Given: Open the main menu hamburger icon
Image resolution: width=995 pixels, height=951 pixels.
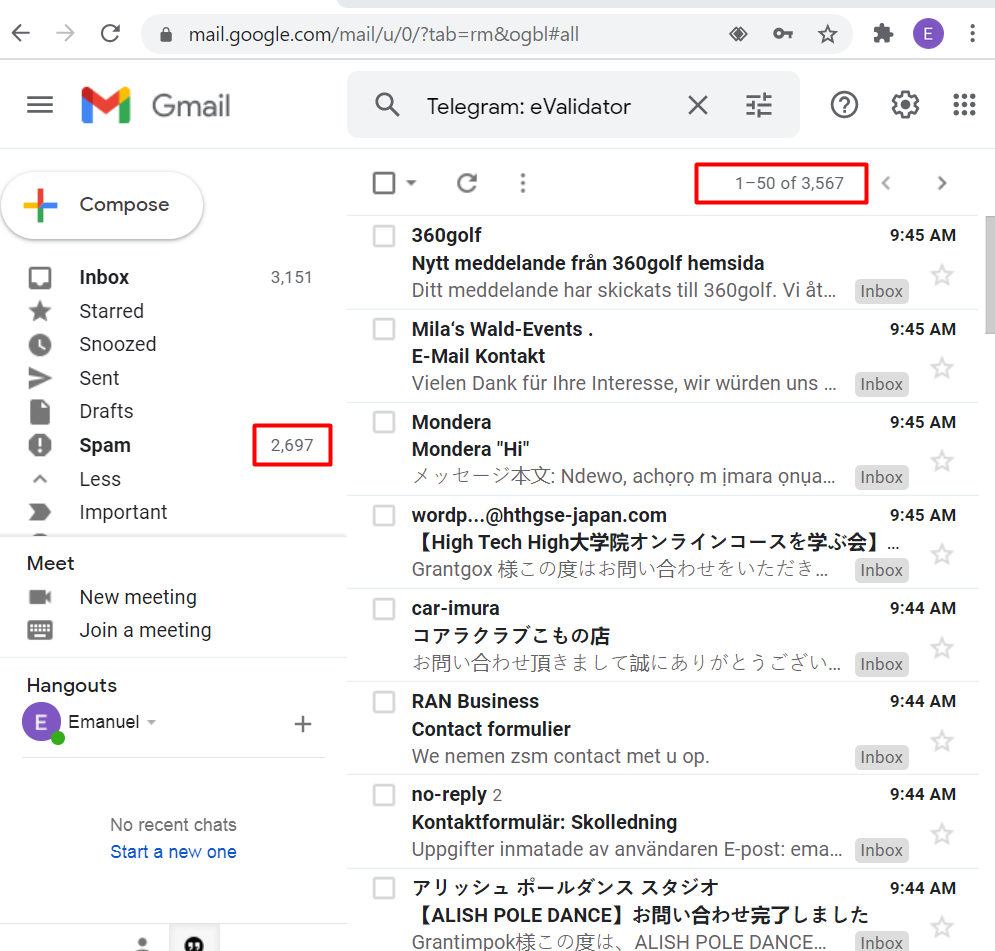Looking at the screenshot, I should tap(40, 105).
